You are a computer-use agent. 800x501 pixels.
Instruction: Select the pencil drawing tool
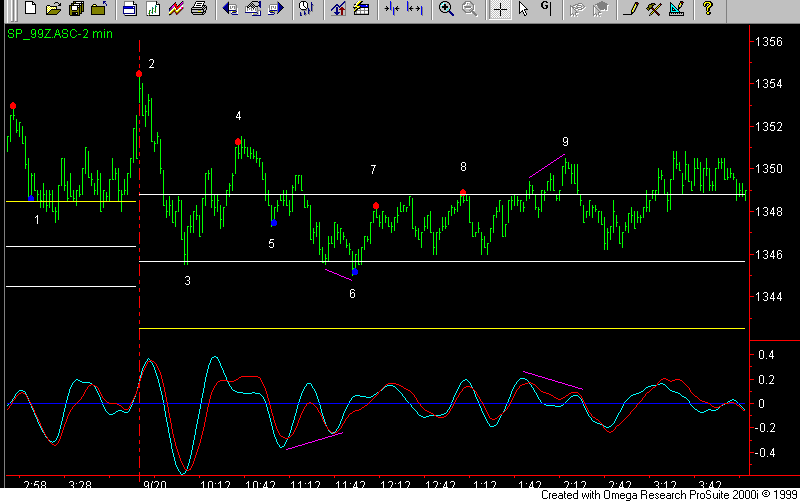click(631, 9)
